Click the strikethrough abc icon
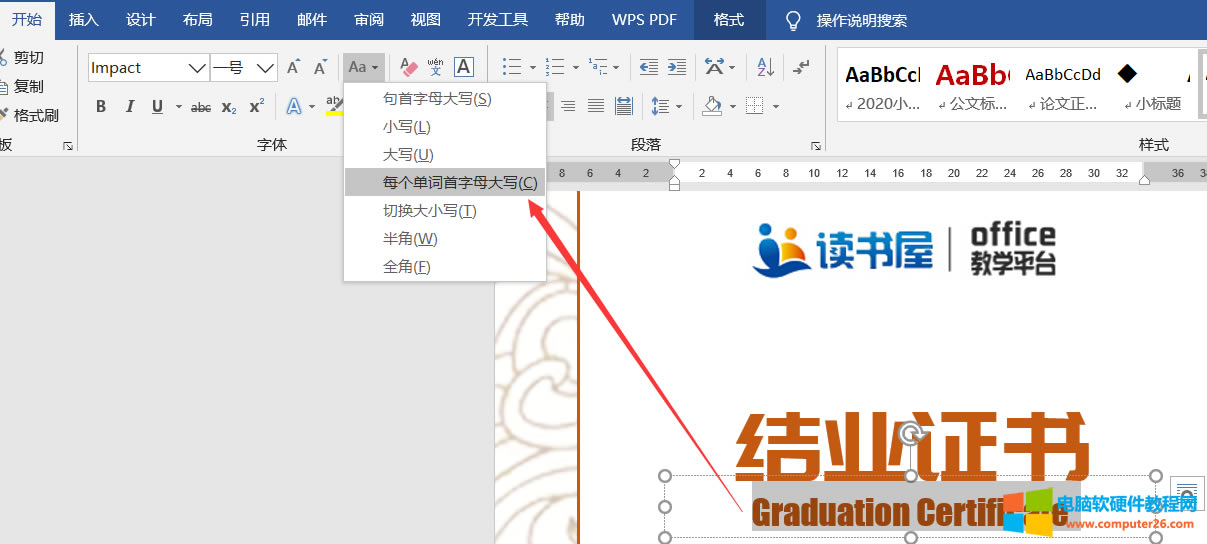 point(201,107)
